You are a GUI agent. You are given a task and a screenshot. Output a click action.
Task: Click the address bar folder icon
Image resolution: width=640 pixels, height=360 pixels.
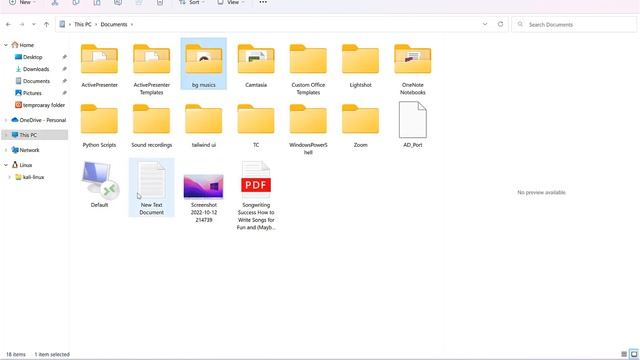coord(62,24)
